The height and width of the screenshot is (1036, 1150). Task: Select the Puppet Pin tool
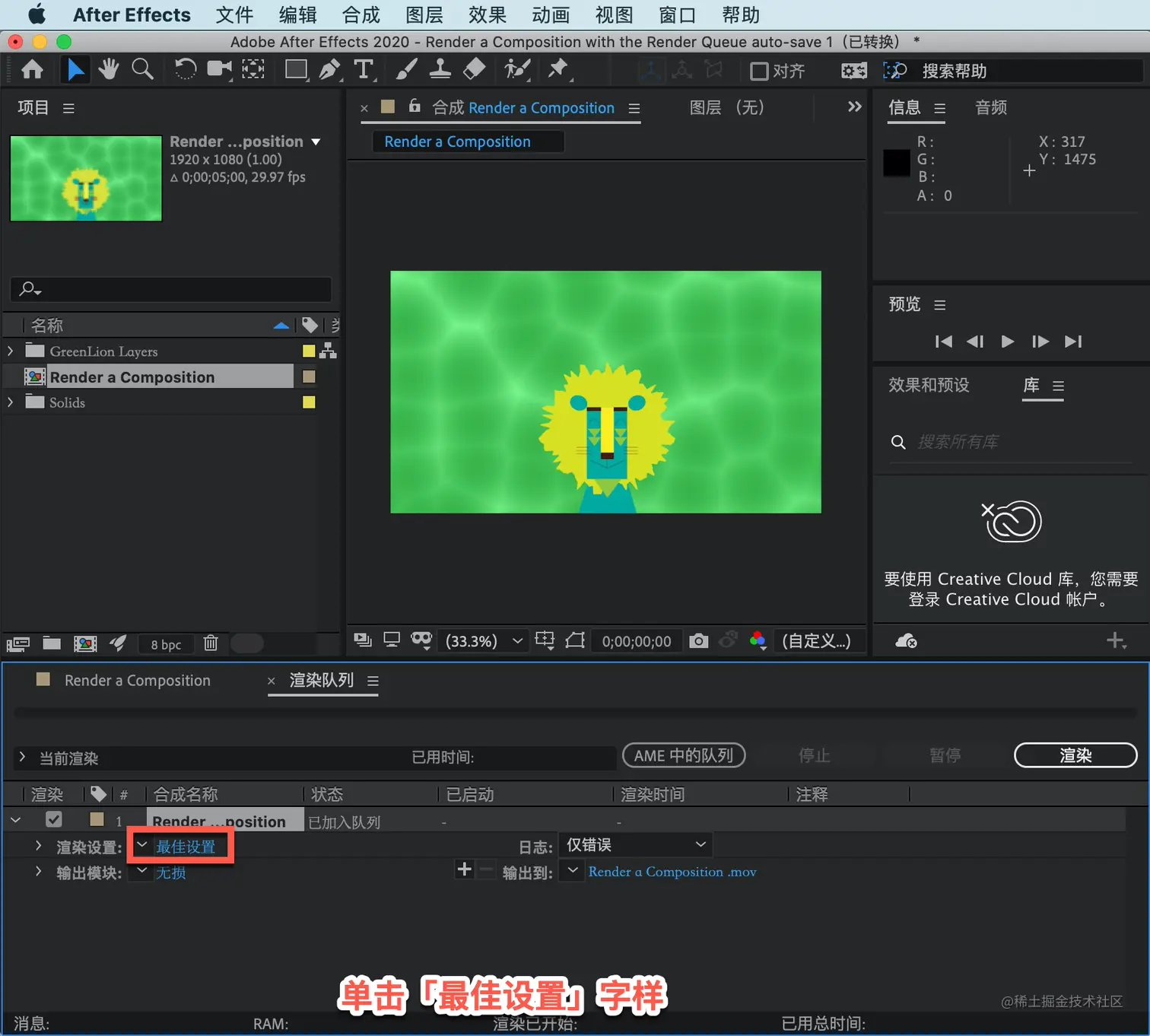tap(558, 69)
